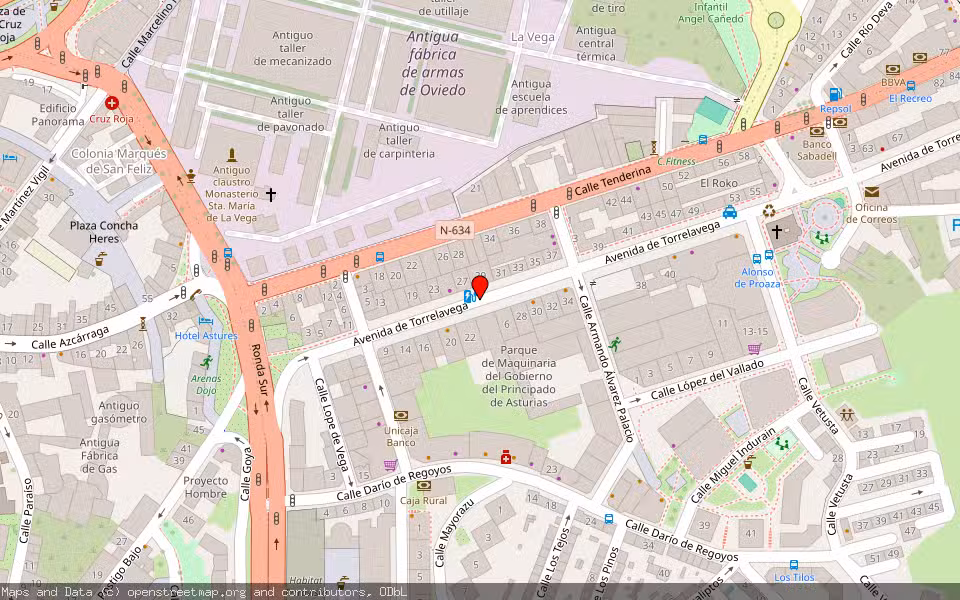
Task: Click the Antigua fábrica de armas de Oviedo label
Action: (x=433, y=63)
